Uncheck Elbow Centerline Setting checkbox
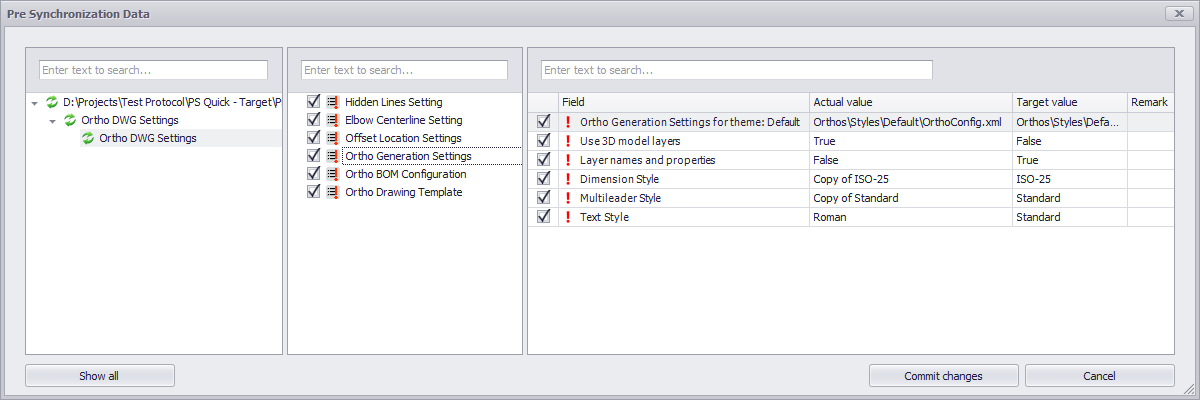This screenshot has height=400, width=1200. (x=314, y=120)
